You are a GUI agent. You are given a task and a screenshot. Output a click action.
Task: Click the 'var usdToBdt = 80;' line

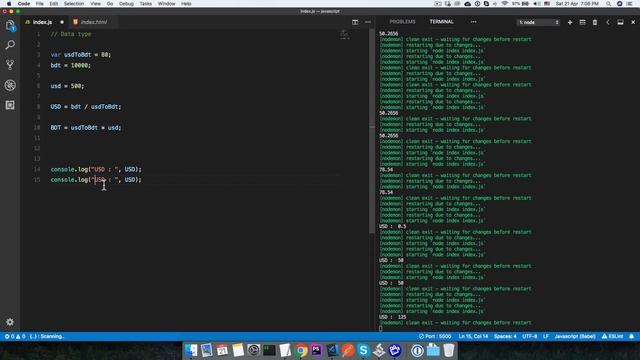[x=81, y=54]
